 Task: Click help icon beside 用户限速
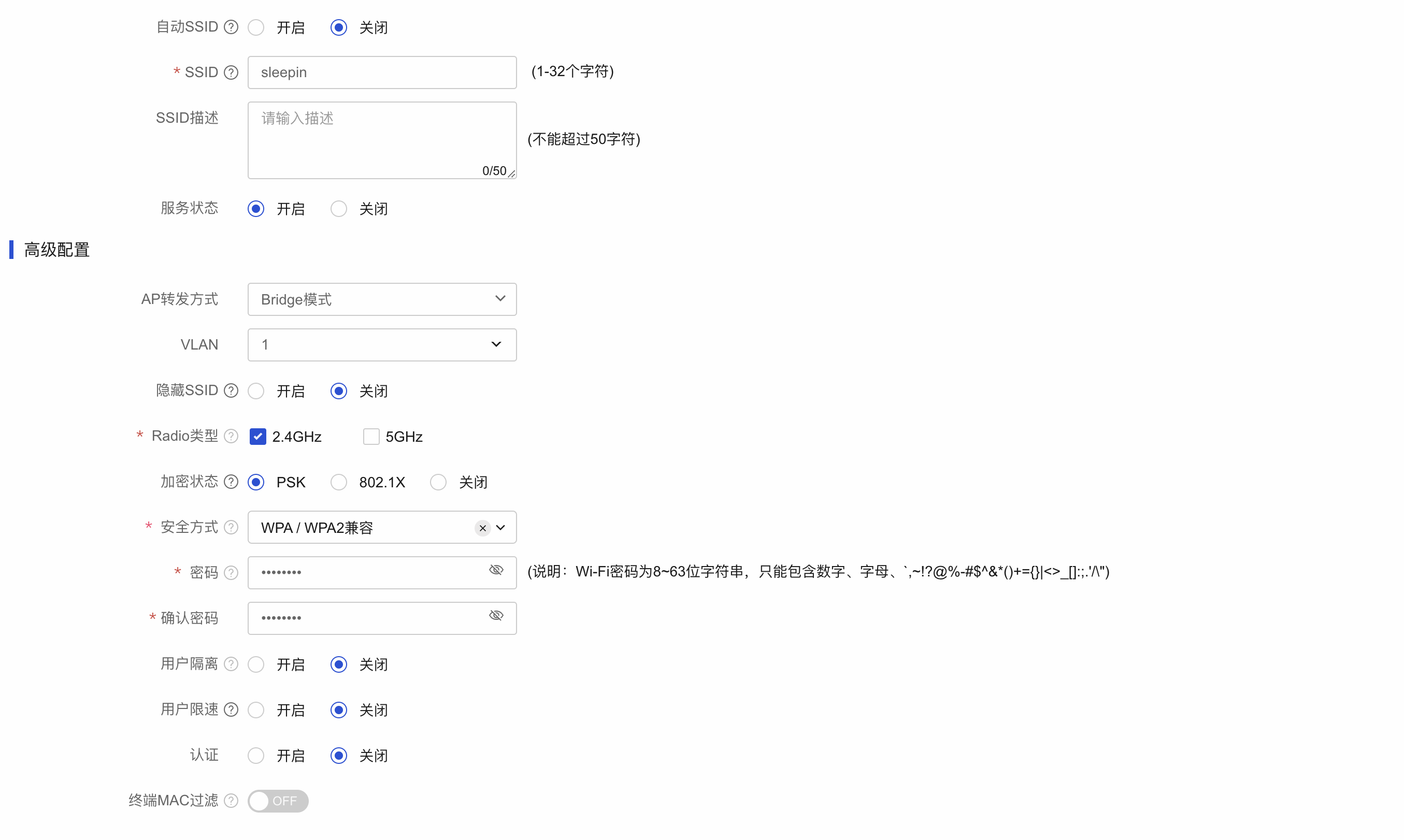[231, 709]
